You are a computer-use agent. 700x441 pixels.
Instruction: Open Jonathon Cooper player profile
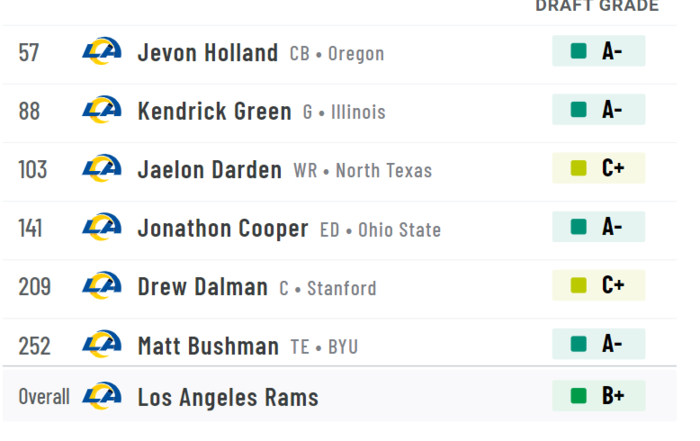click(222, 229)
